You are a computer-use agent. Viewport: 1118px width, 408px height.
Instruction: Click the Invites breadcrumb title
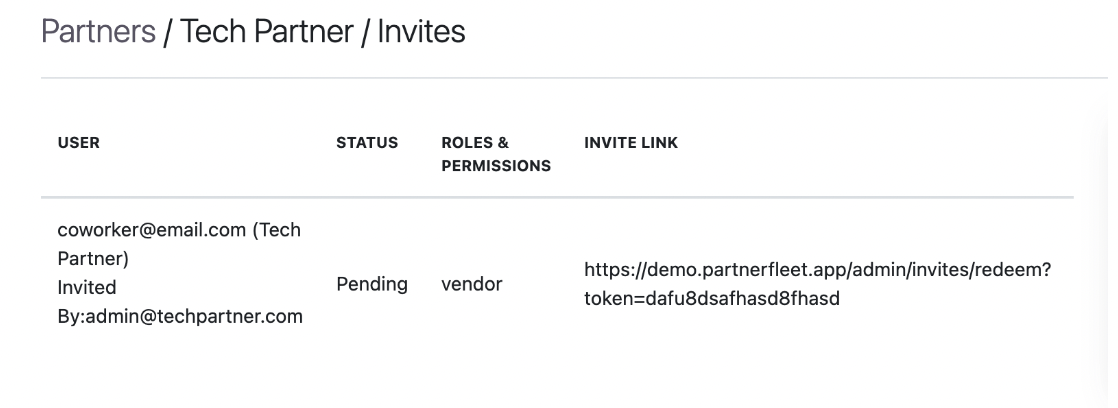click(421, 31)
